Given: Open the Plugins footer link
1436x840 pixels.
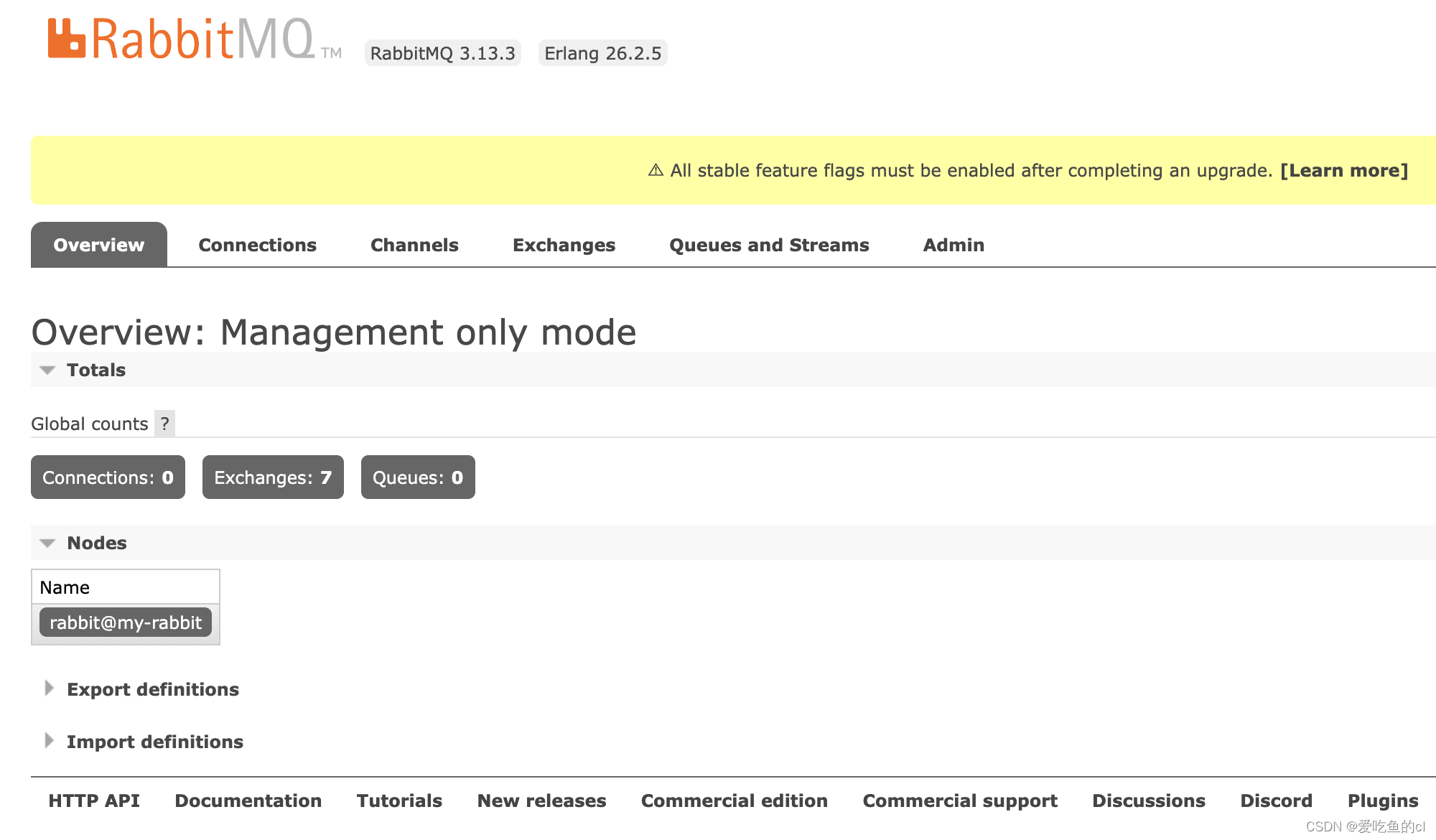Looking at the screenshot, I should tap(1383, 801).
